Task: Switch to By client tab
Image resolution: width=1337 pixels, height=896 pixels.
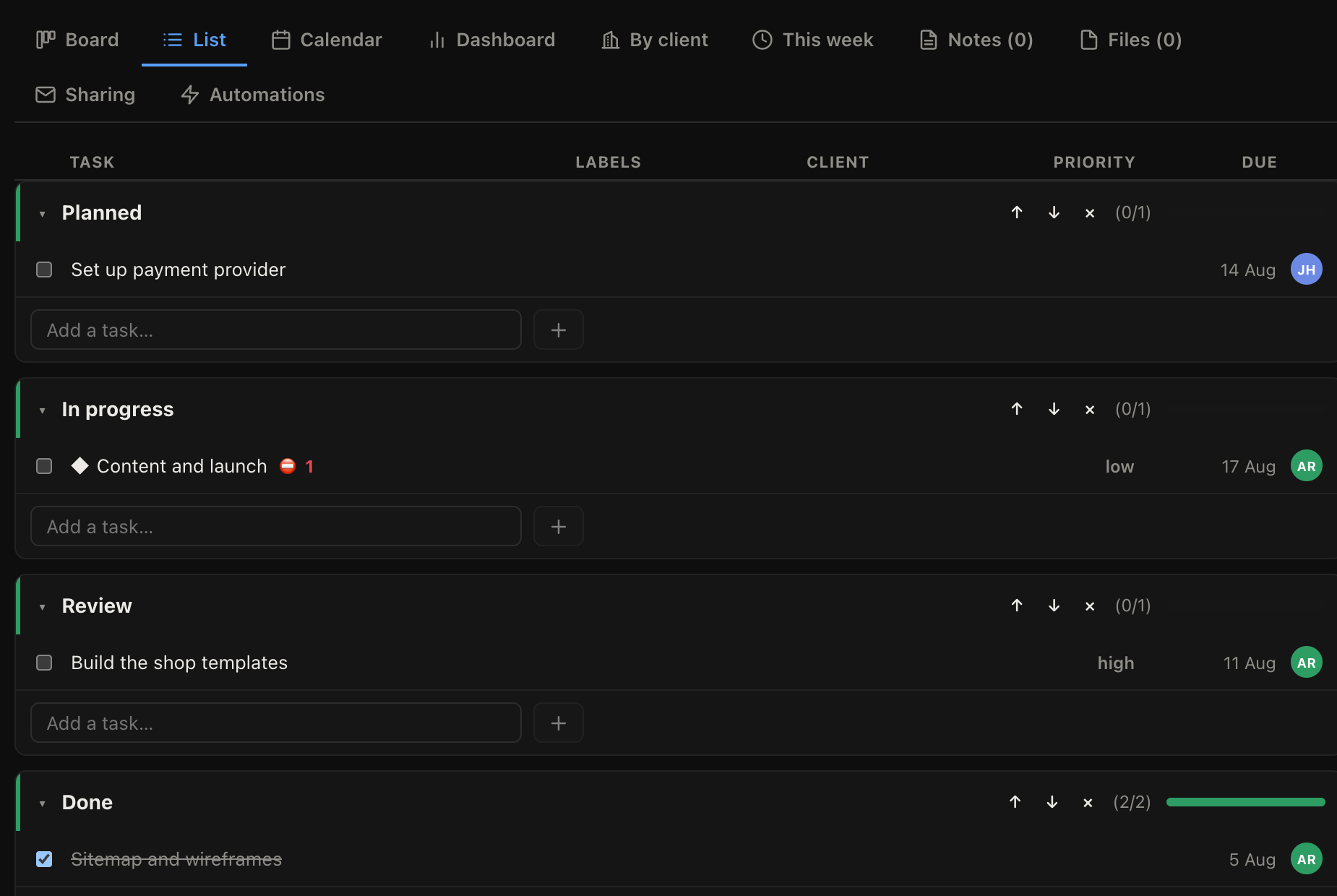Action: (655, 40)
